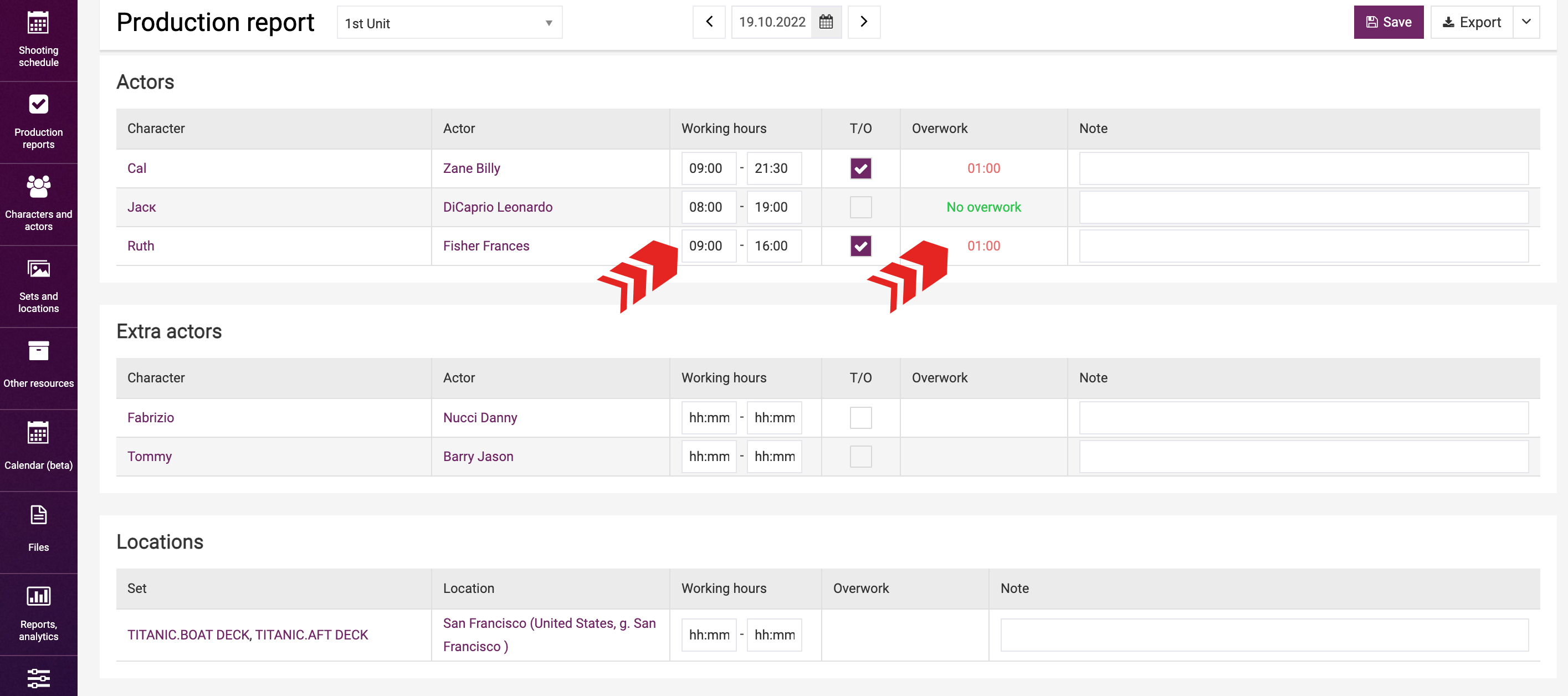Click the Note field for Tommy
1568x696 pixels.
click(1304, 457)
